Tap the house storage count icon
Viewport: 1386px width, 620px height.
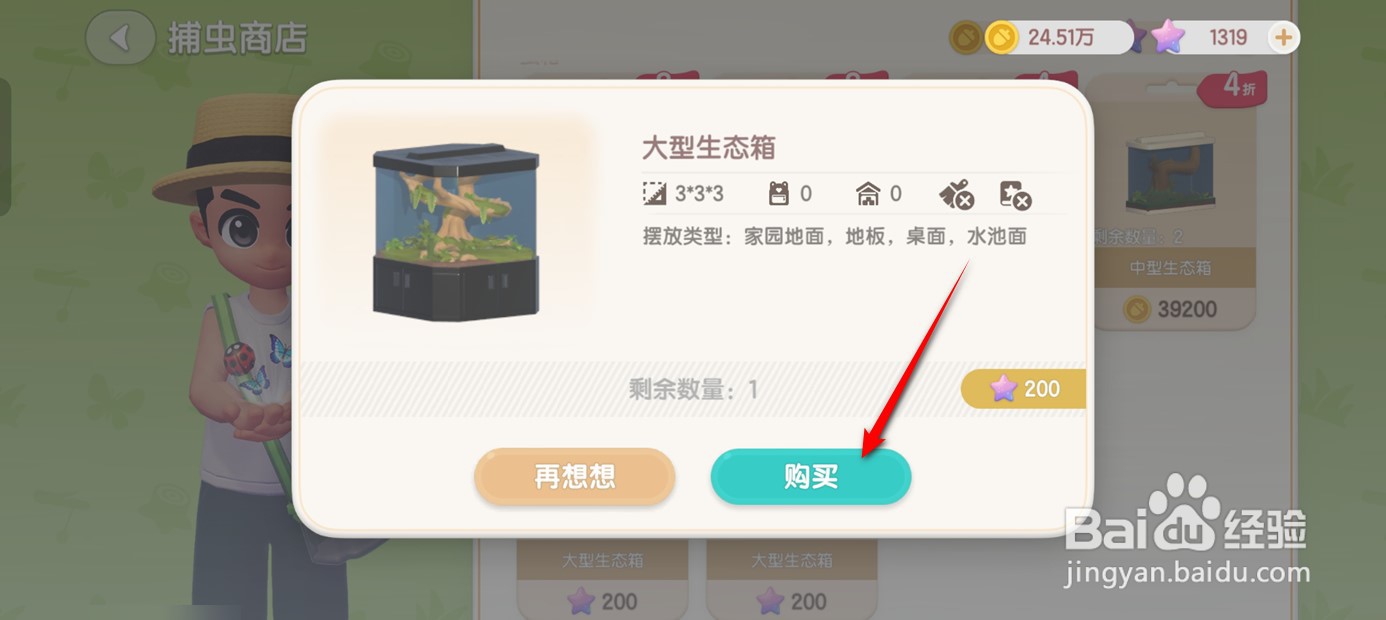click(x=868, y=193)
